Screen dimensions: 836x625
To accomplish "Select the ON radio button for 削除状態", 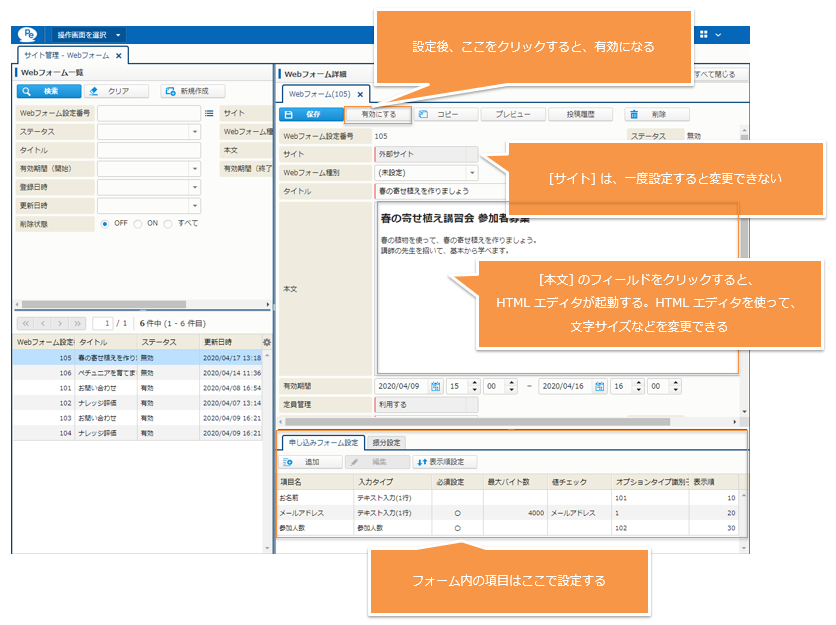I will tap(138, 223).
